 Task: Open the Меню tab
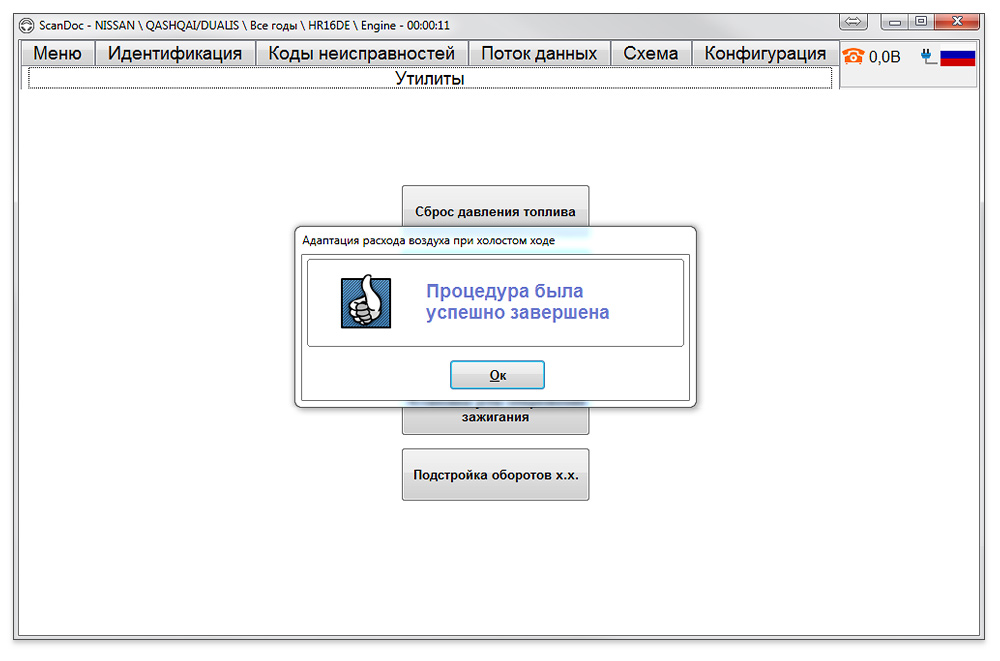pos(57,53)
